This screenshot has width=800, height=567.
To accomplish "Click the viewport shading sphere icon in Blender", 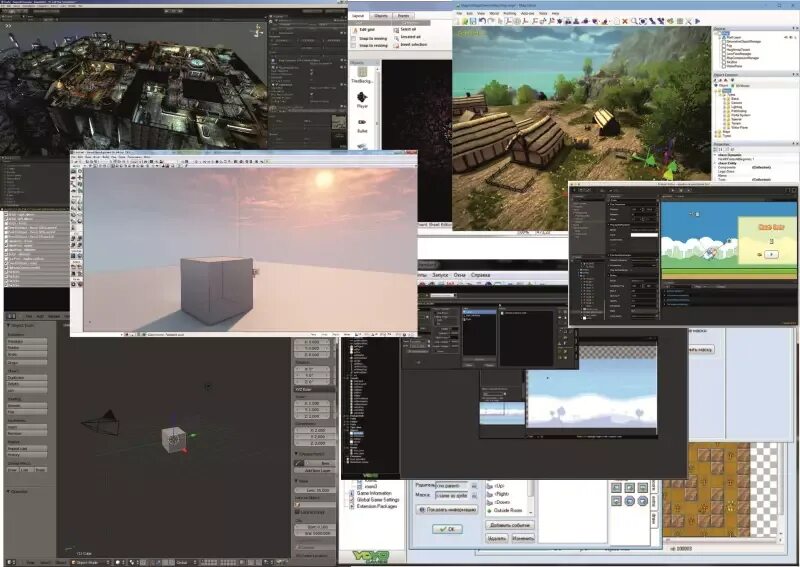I will (x=118, y=562).
